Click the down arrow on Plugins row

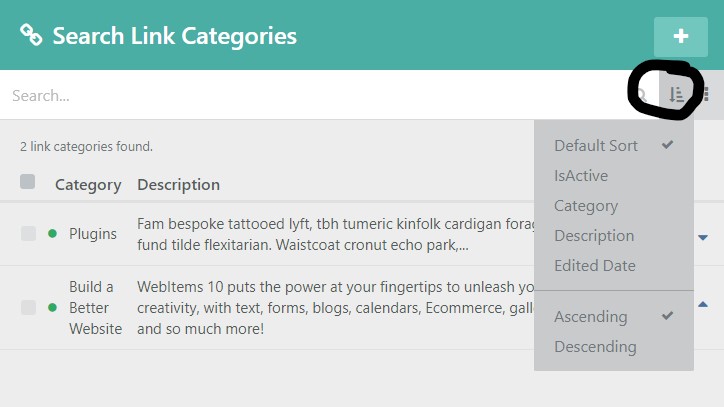click(703, 237)
